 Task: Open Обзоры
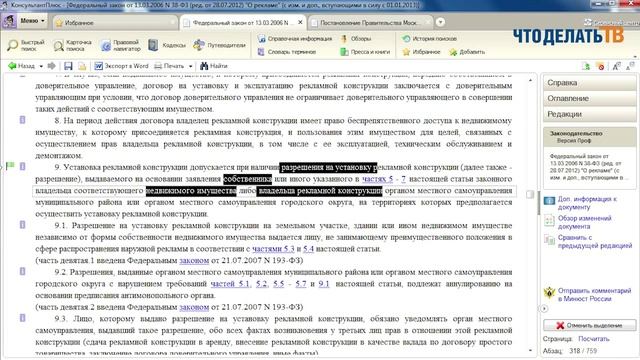click(356, 39)
